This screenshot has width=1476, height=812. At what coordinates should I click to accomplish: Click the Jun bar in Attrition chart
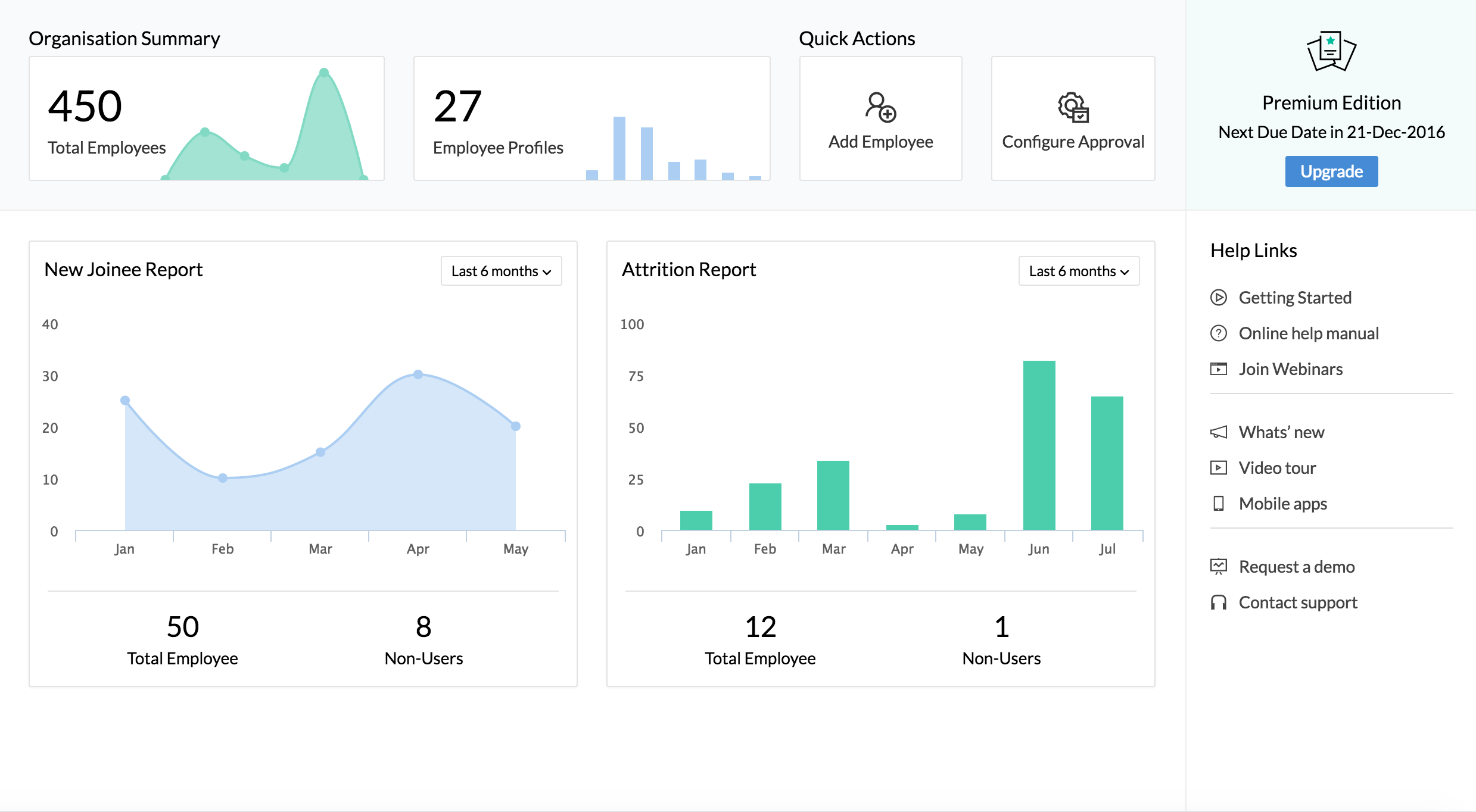pyautogui.click(x=1039, y=445)
